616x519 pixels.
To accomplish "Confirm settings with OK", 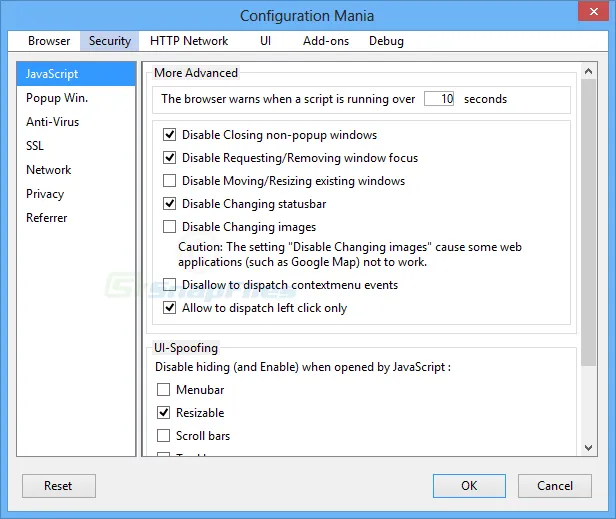I will 469,486.
